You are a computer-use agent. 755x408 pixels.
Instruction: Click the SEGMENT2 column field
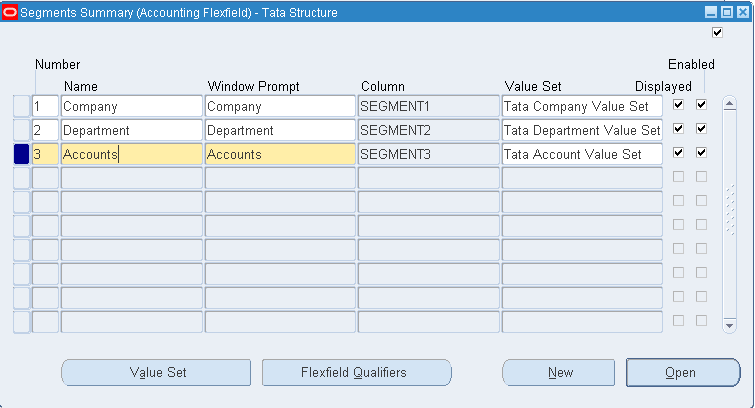[x=428, y=130]
